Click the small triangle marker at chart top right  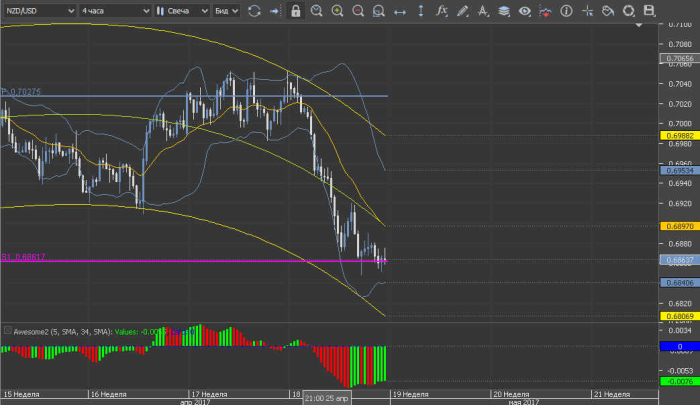639,25
